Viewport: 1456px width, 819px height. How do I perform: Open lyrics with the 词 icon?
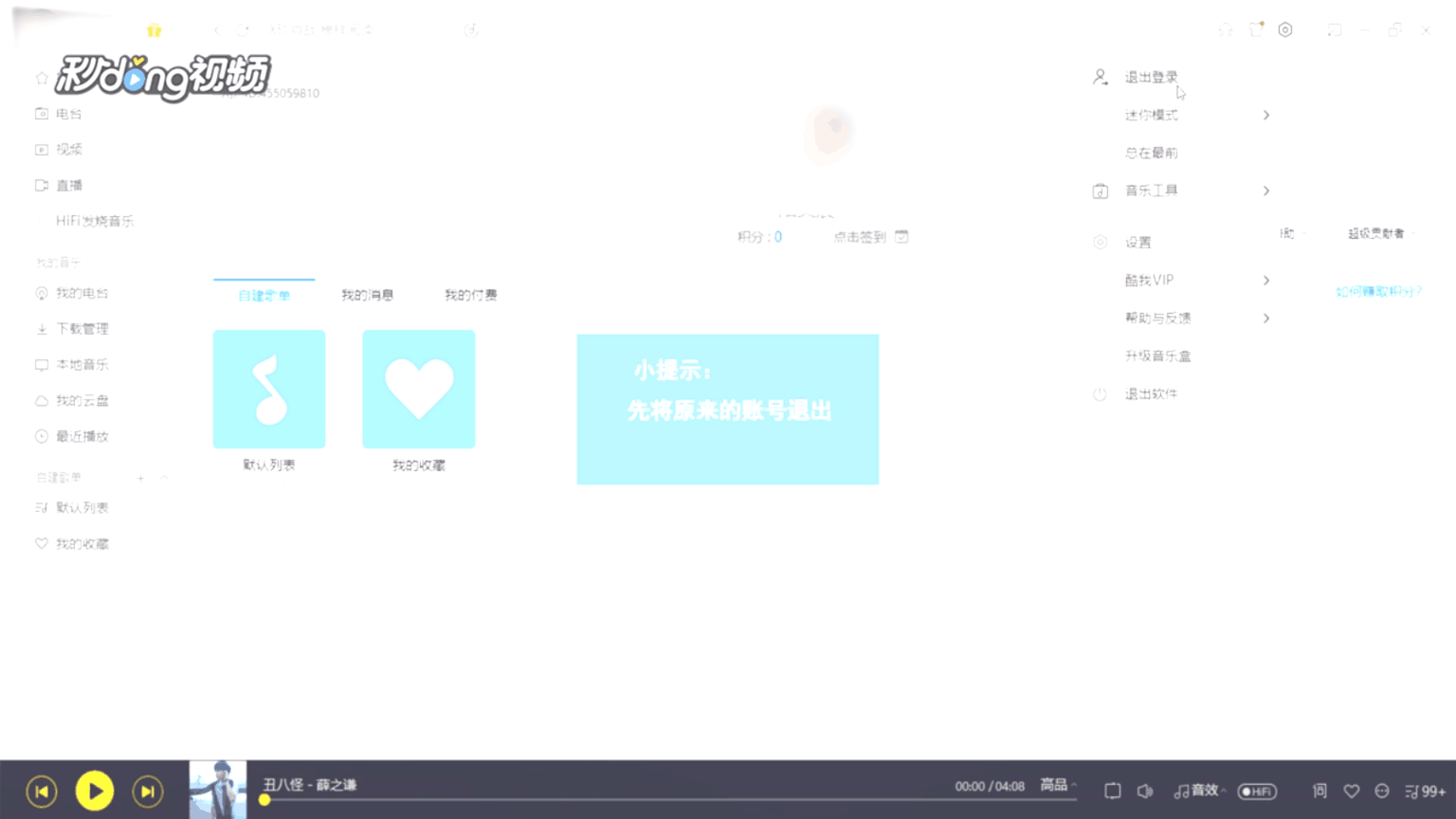click(x=1319, y=791)
